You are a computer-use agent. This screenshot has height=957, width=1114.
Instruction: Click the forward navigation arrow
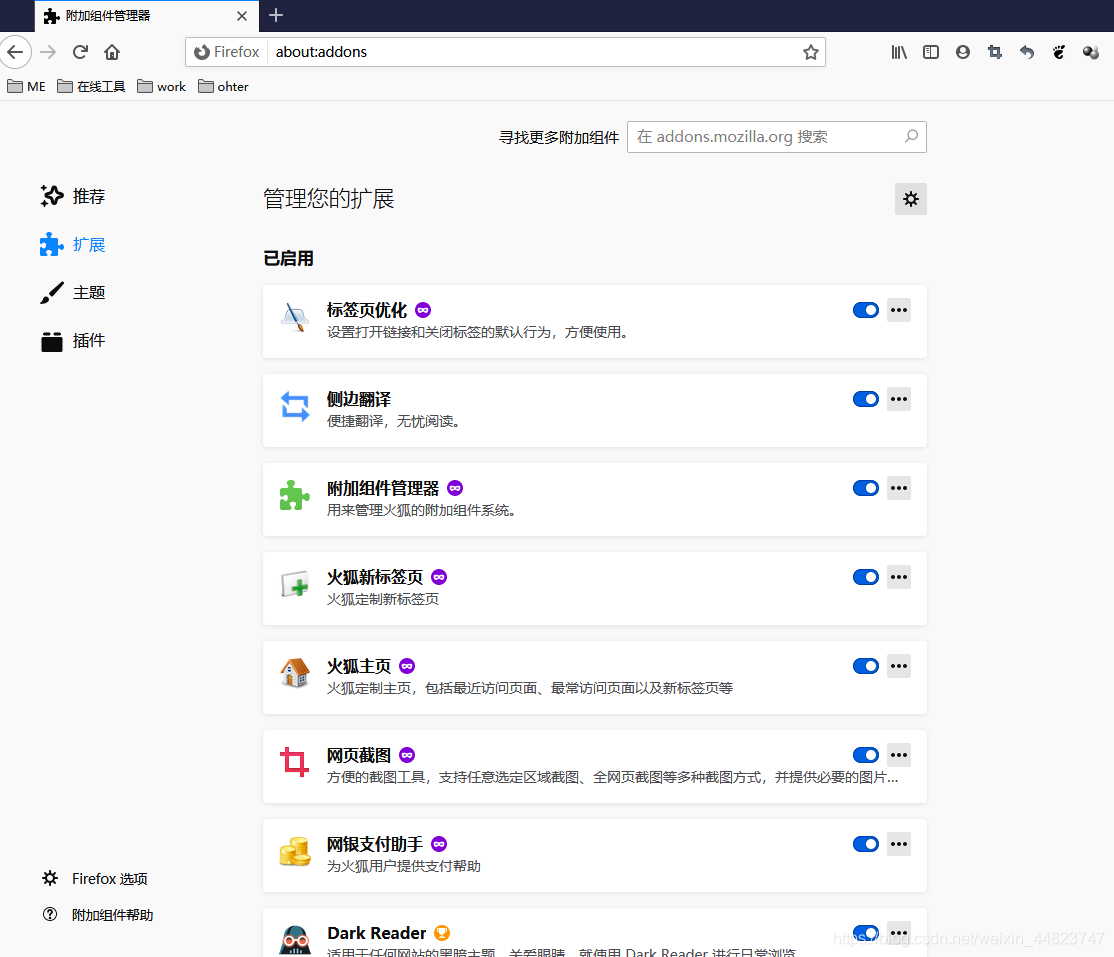[x=48, y=52]
